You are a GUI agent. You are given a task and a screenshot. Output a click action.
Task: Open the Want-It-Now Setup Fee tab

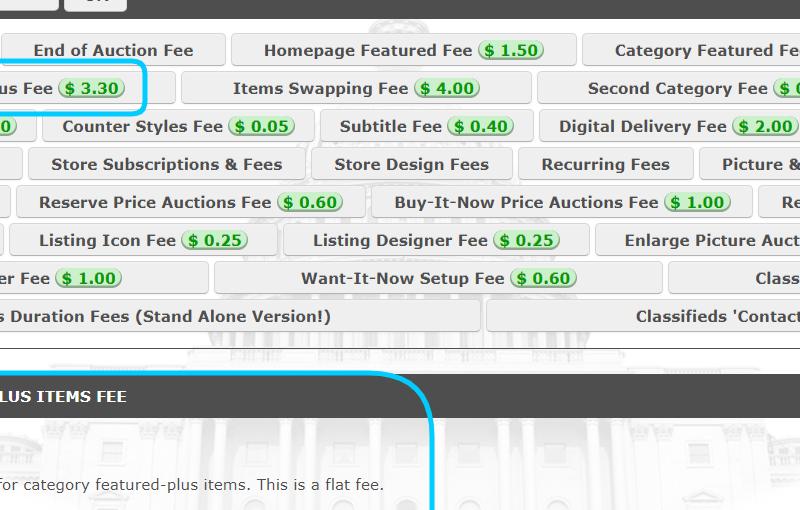tap(438, 278)
